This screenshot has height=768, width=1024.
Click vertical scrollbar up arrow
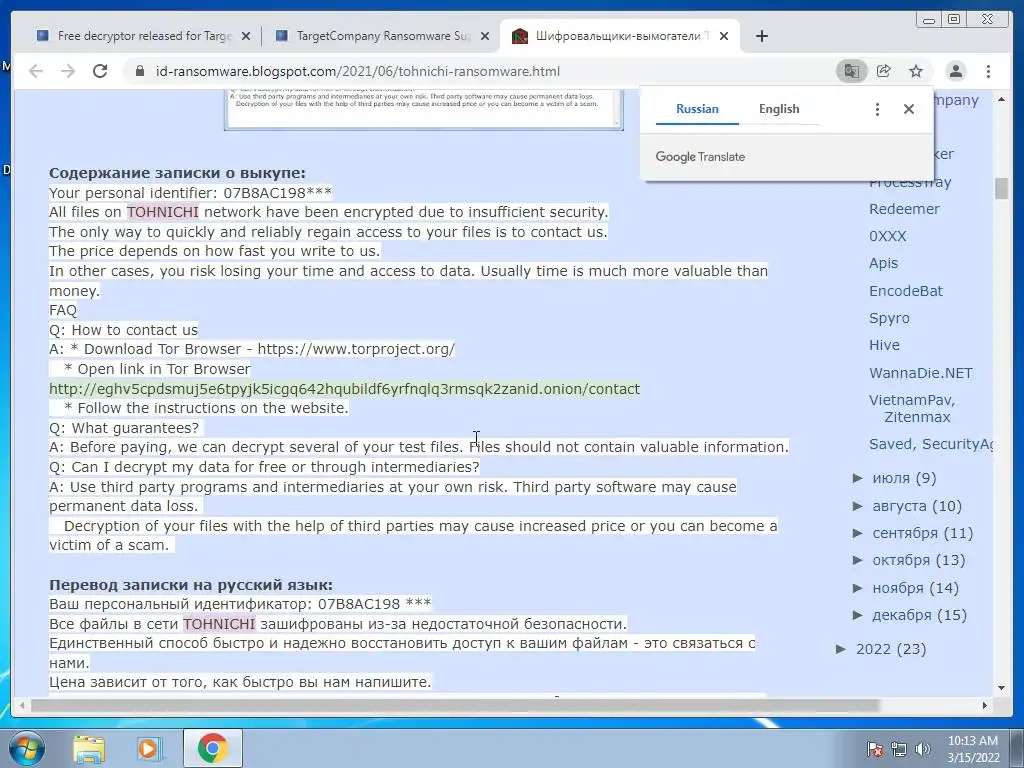[x=1001, y=100]
